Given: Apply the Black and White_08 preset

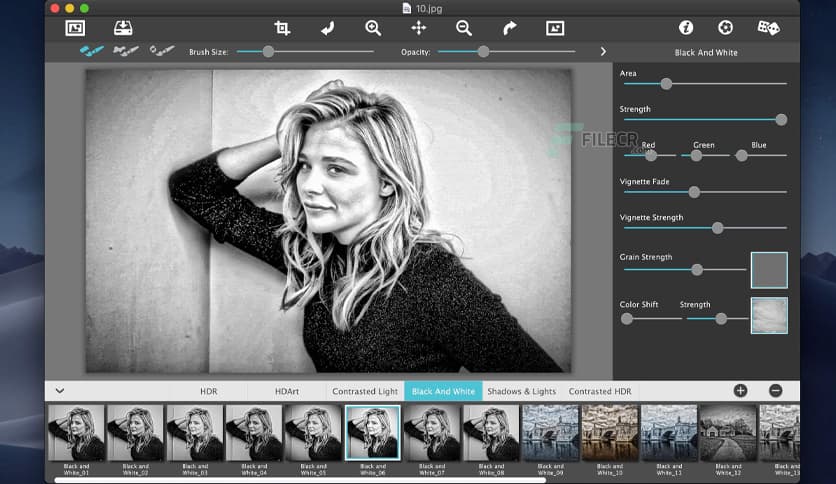Looking at the screenshot, I should pos(491,433).
